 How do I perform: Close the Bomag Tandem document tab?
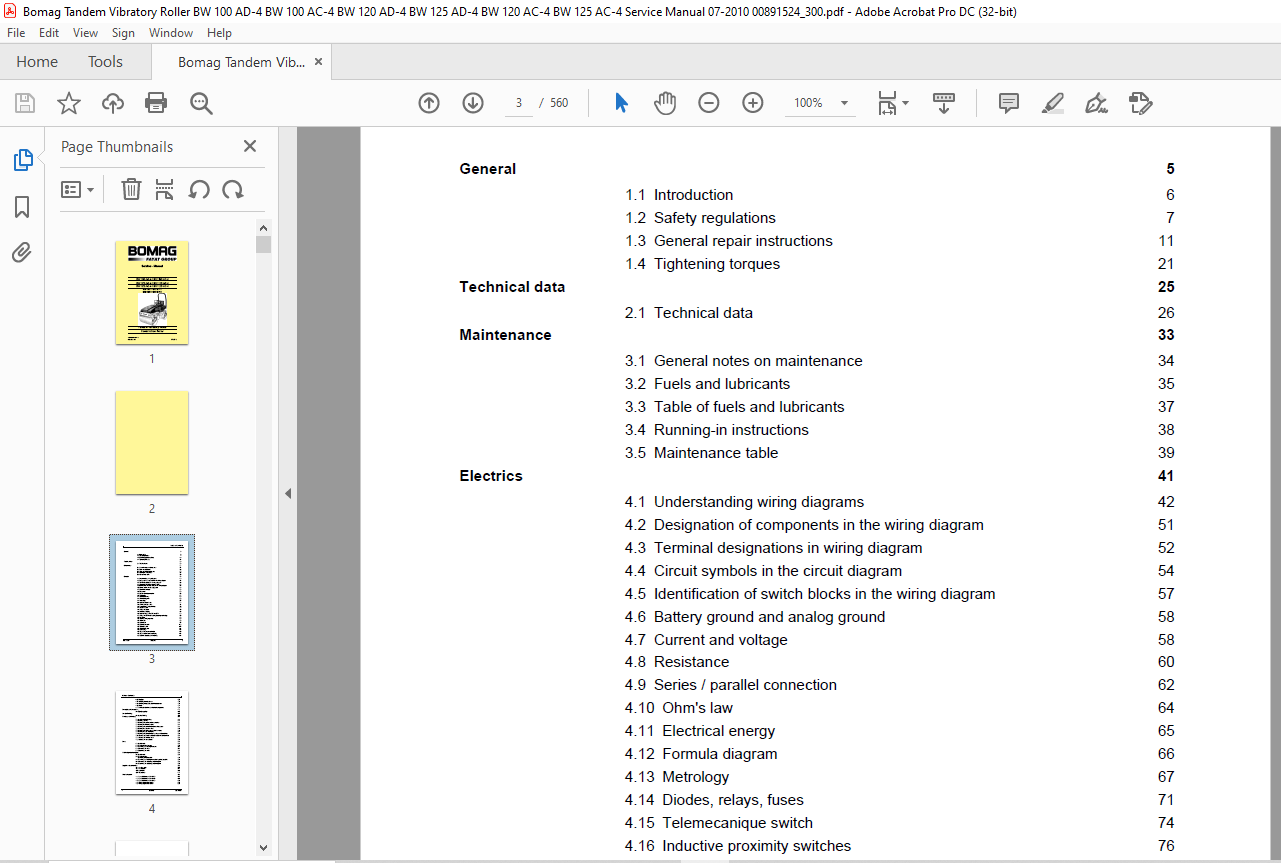pos(318,62)
